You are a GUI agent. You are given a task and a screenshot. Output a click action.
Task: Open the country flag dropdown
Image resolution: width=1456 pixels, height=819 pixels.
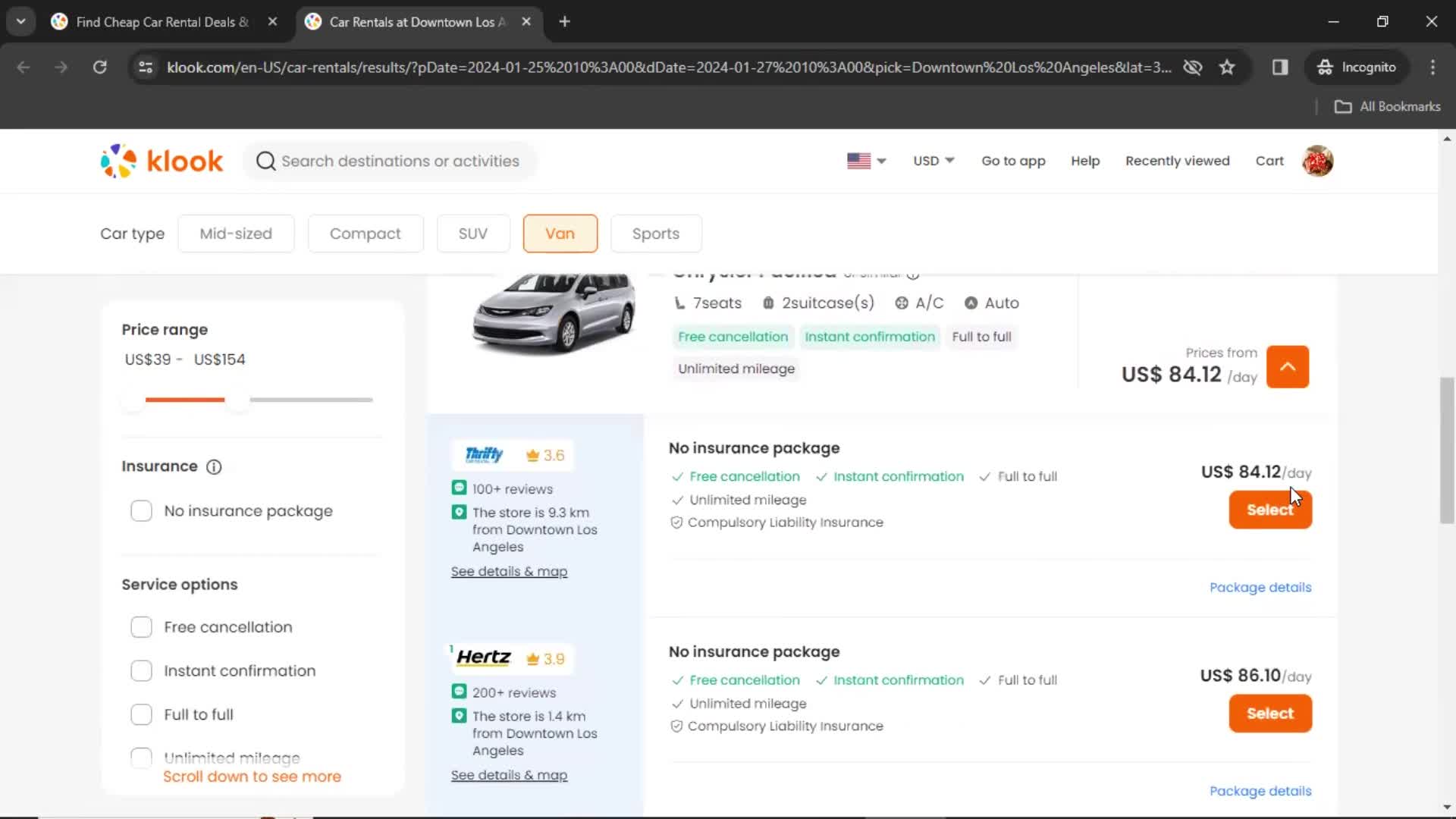tap(867, 161)
